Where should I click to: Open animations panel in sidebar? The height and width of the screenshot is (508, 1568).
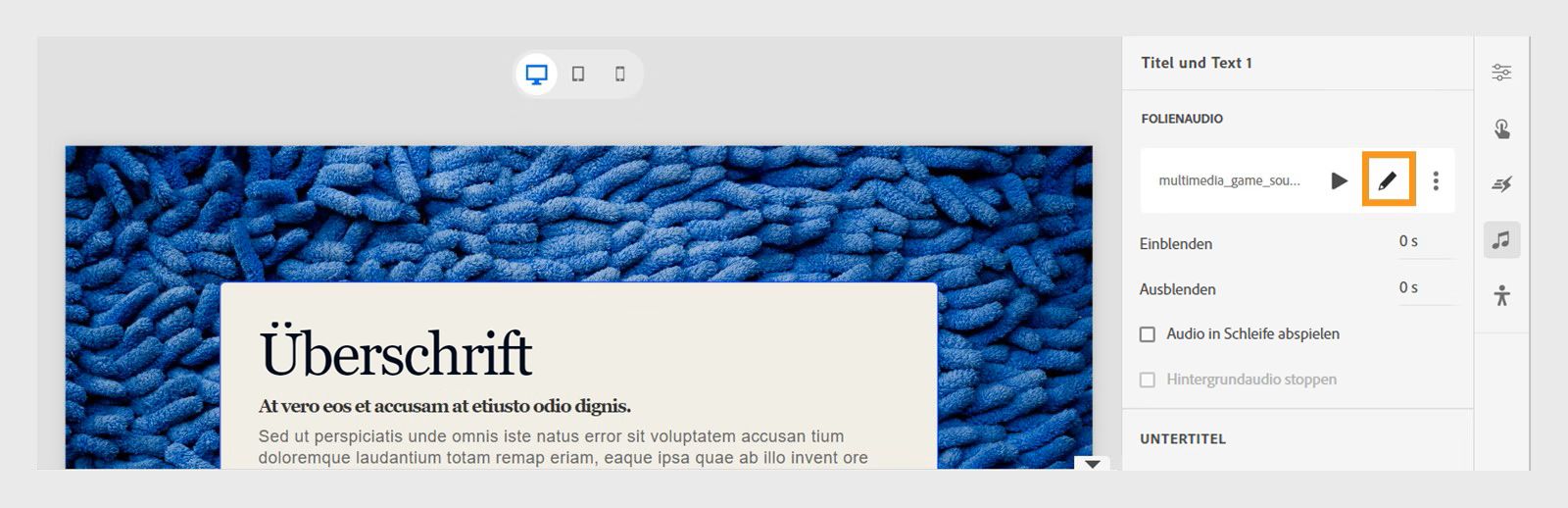1501,183
